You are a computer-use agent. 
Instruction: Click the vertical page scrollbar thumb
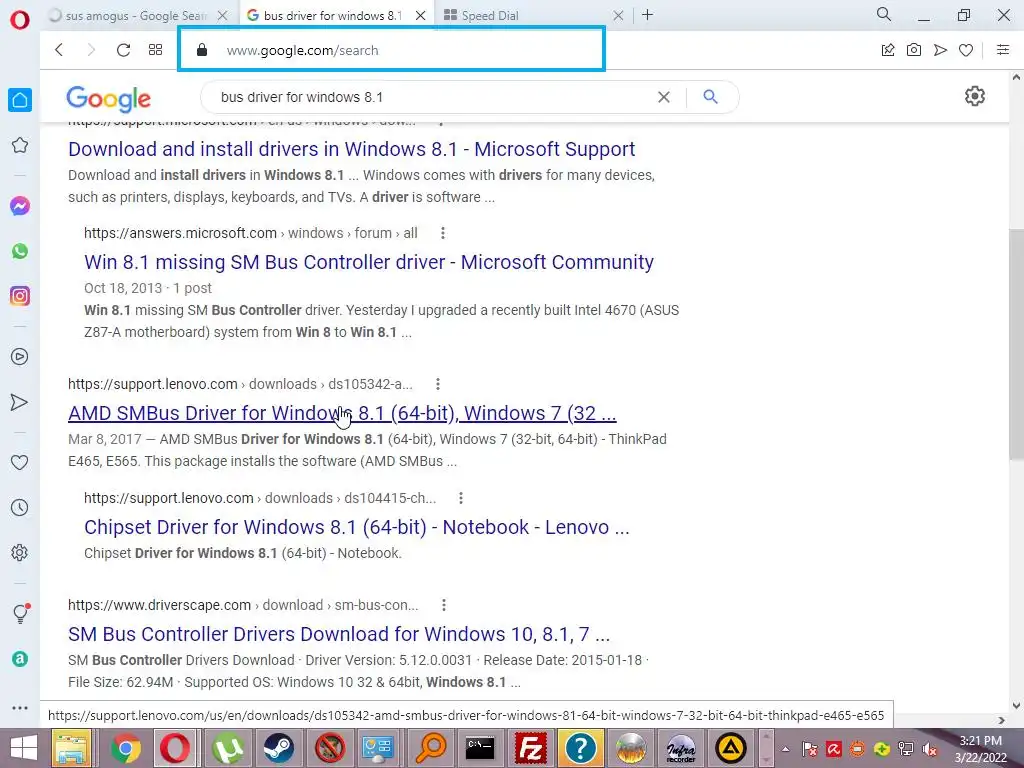pos(1016,345)
